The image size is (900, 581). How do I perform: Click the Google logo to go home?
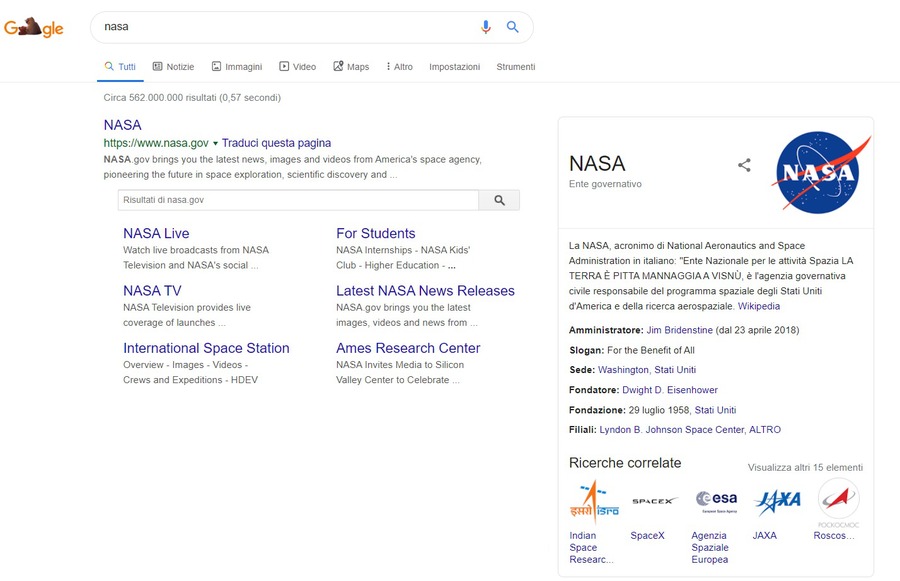point(33,27)
